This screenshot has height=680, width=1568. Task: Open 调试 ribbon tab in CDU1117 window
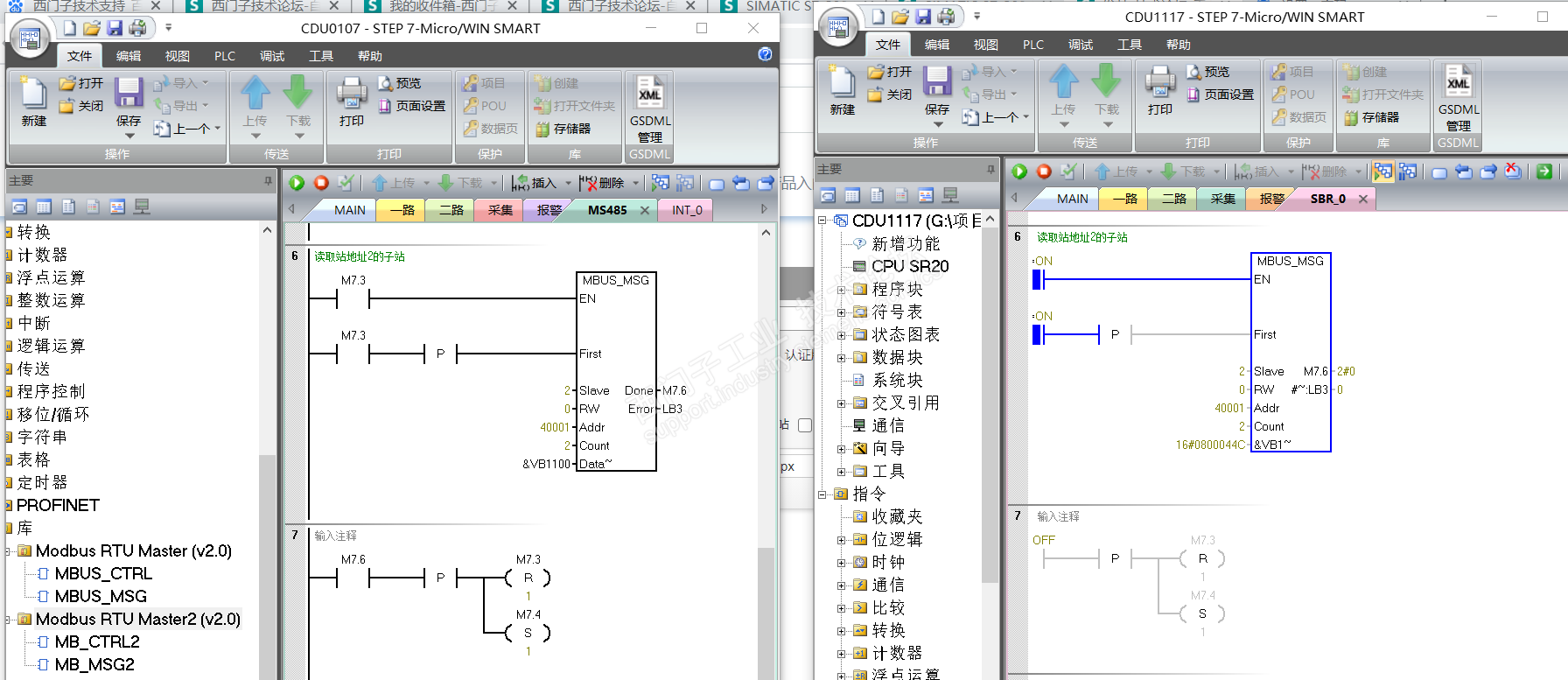click(x=1081, y=44)
